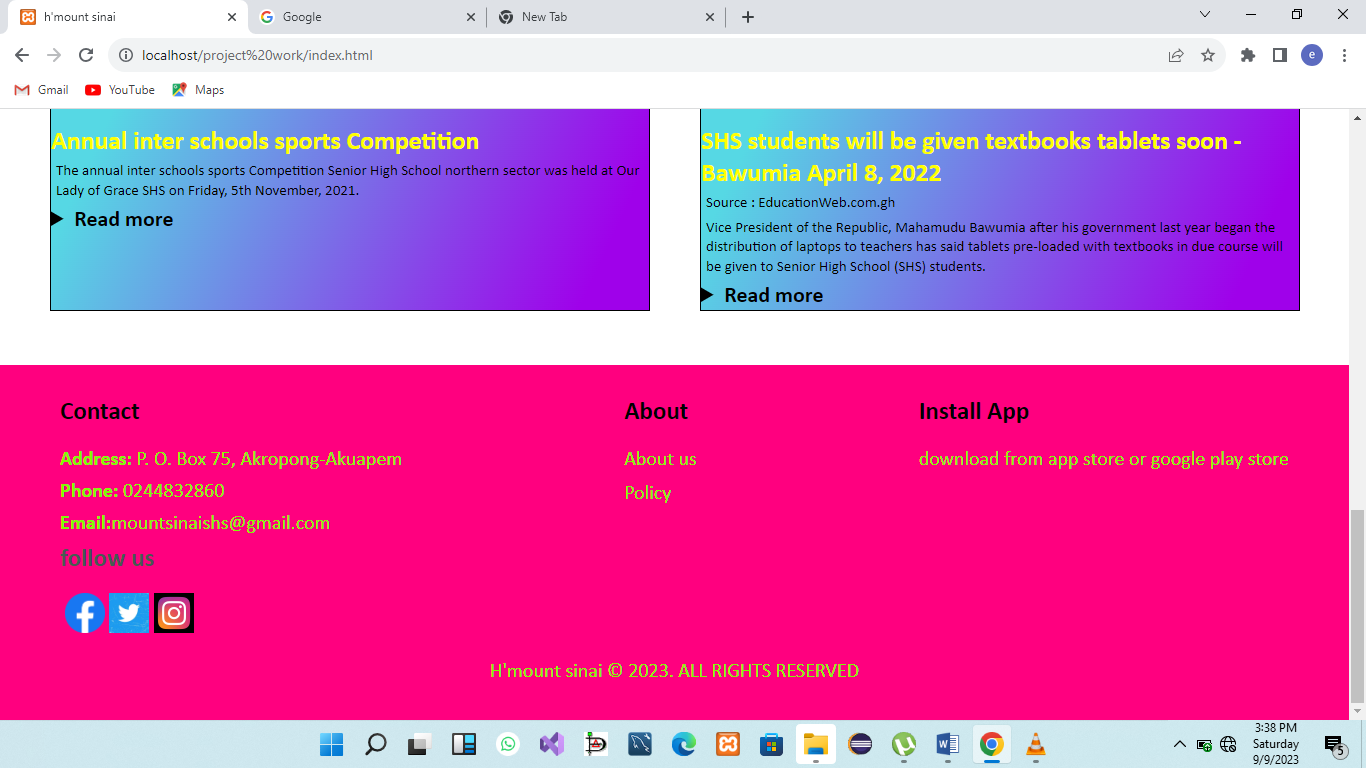1366x768 pixels.
Task: Open the tab search dropdown chevron
Action: tap(1205, 15)
